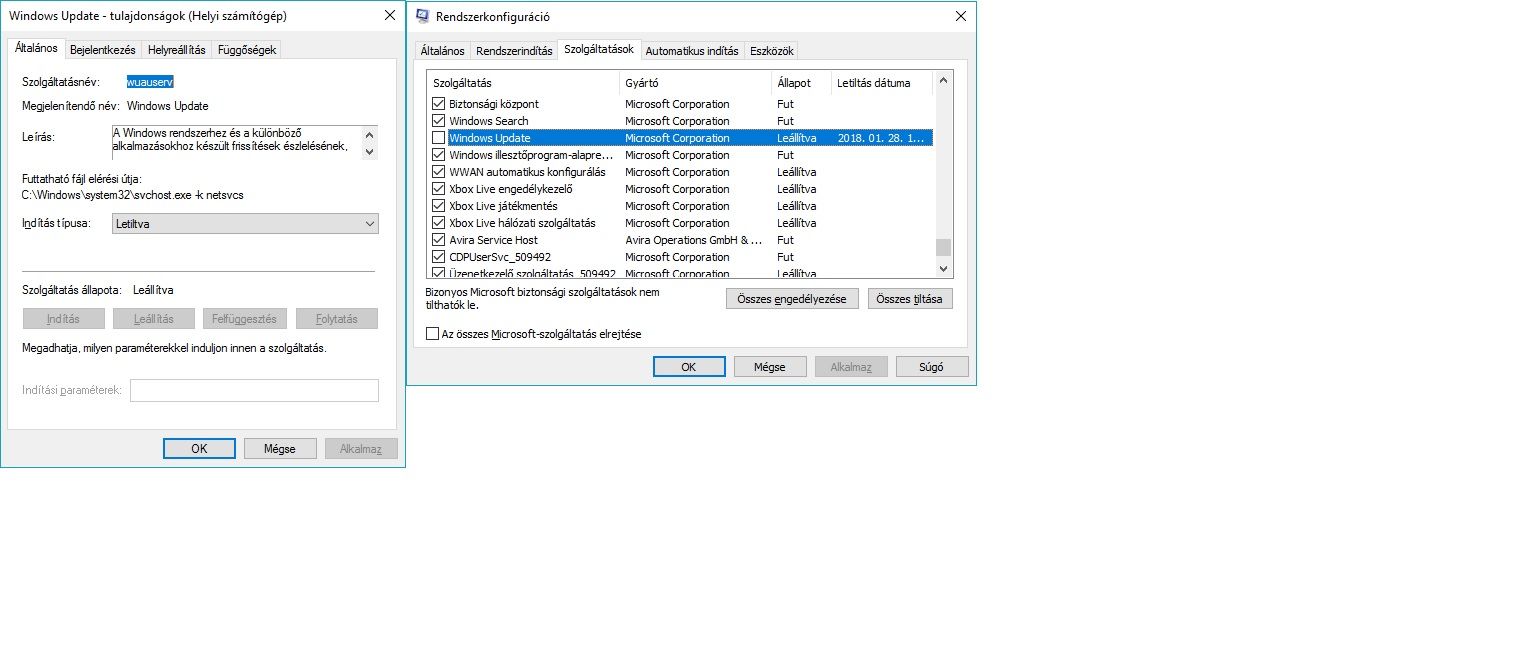The width and height of the screenshot is (1536, 648).
Task: Enable the Windows Update service checkbox
Action: [438, 138]
